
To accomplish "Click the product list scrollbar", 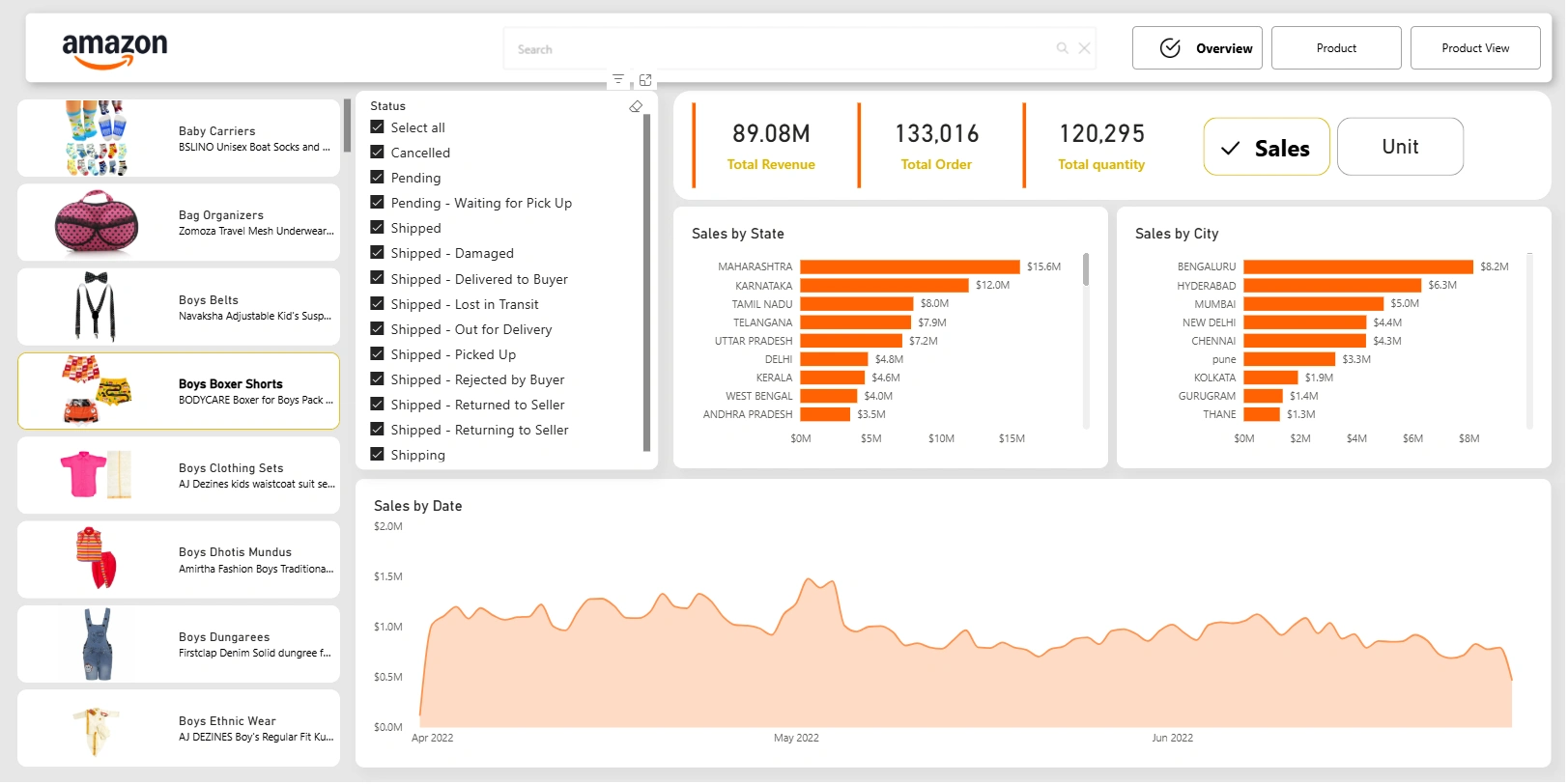I will [x=347, y=126].
